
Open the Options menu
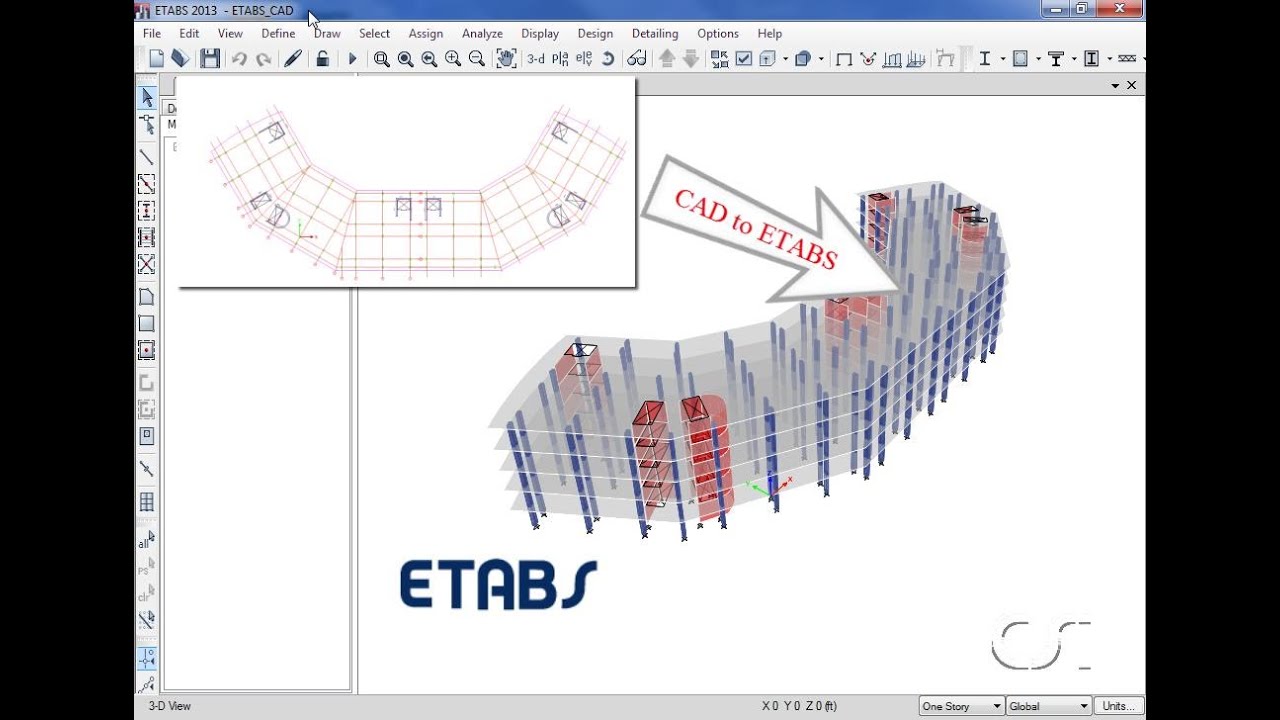point(718,33)
